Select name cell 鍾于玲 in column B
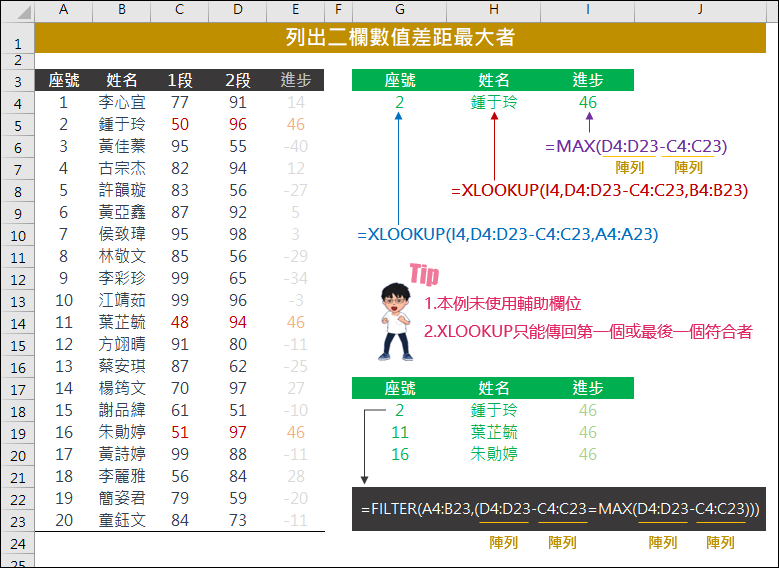The image size is (779, 568). click(122, 124)
